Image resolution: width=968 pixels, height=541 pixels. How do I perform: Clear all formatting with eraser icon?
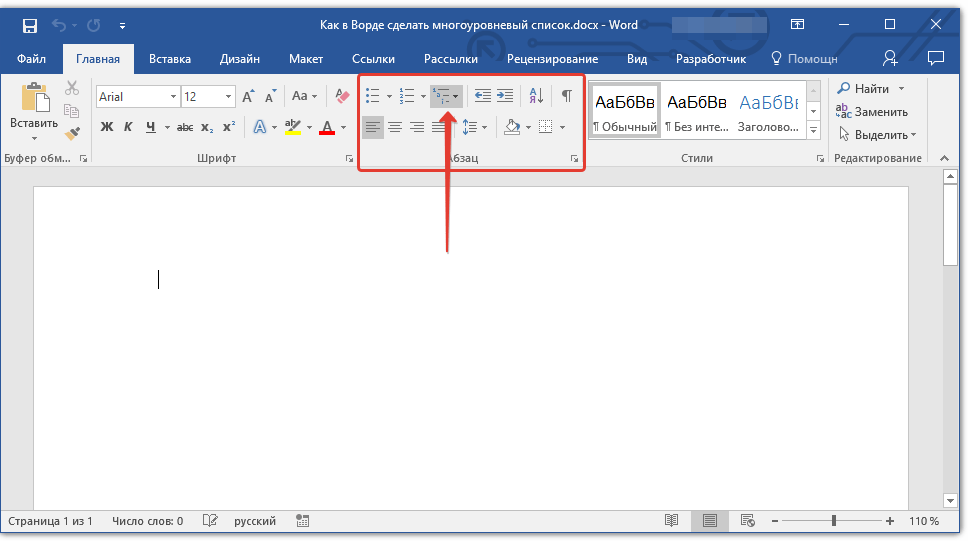343,97
